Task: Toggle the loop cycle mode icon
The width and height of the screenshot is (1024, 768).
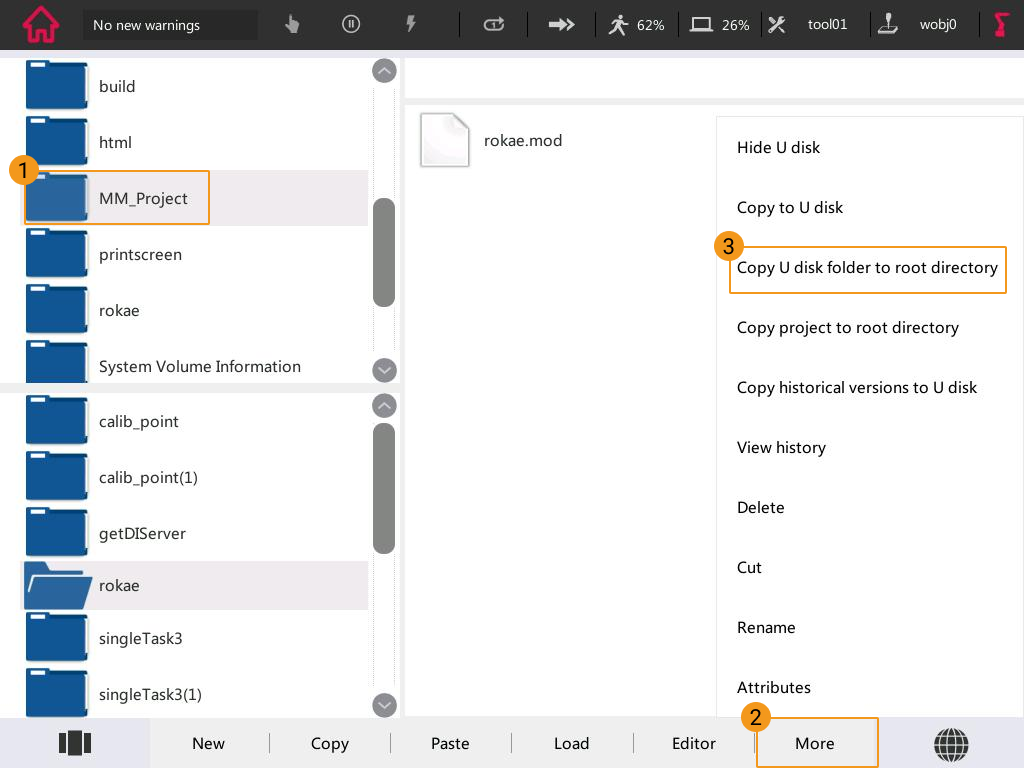Action: (494, 25)
